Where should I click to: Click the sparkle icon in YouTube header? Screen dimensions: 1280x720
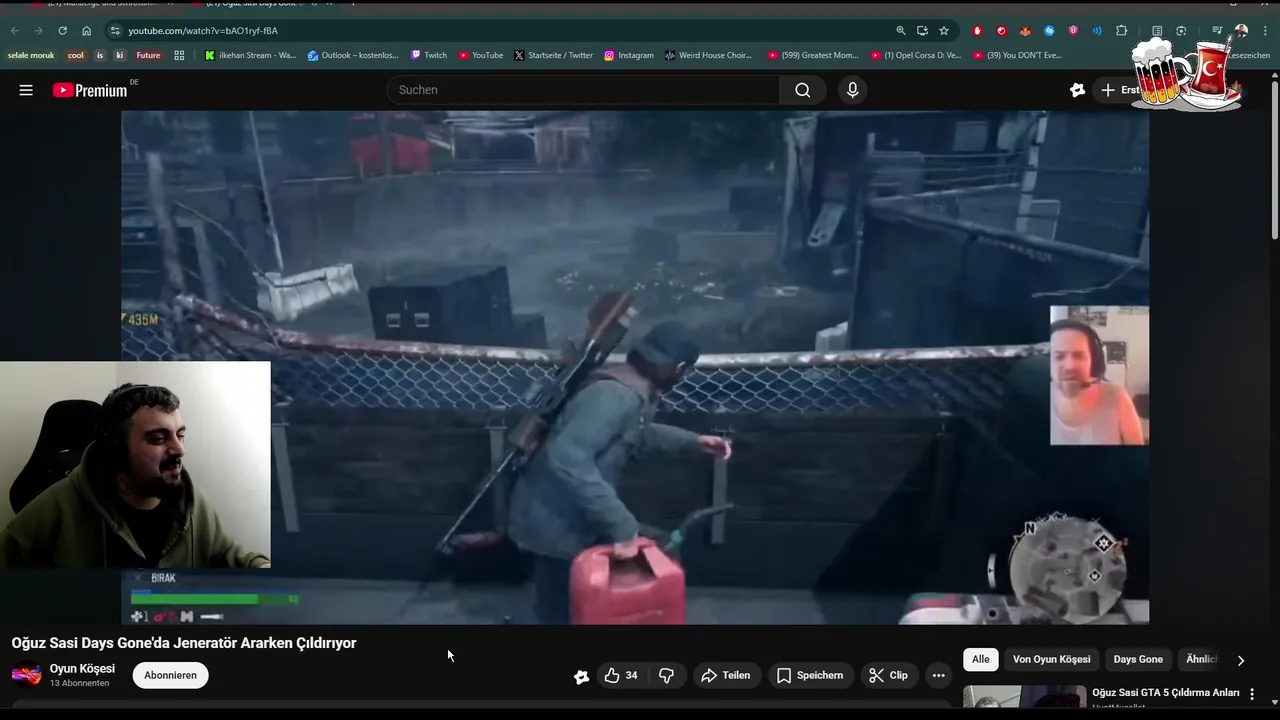coord(1077,90)
